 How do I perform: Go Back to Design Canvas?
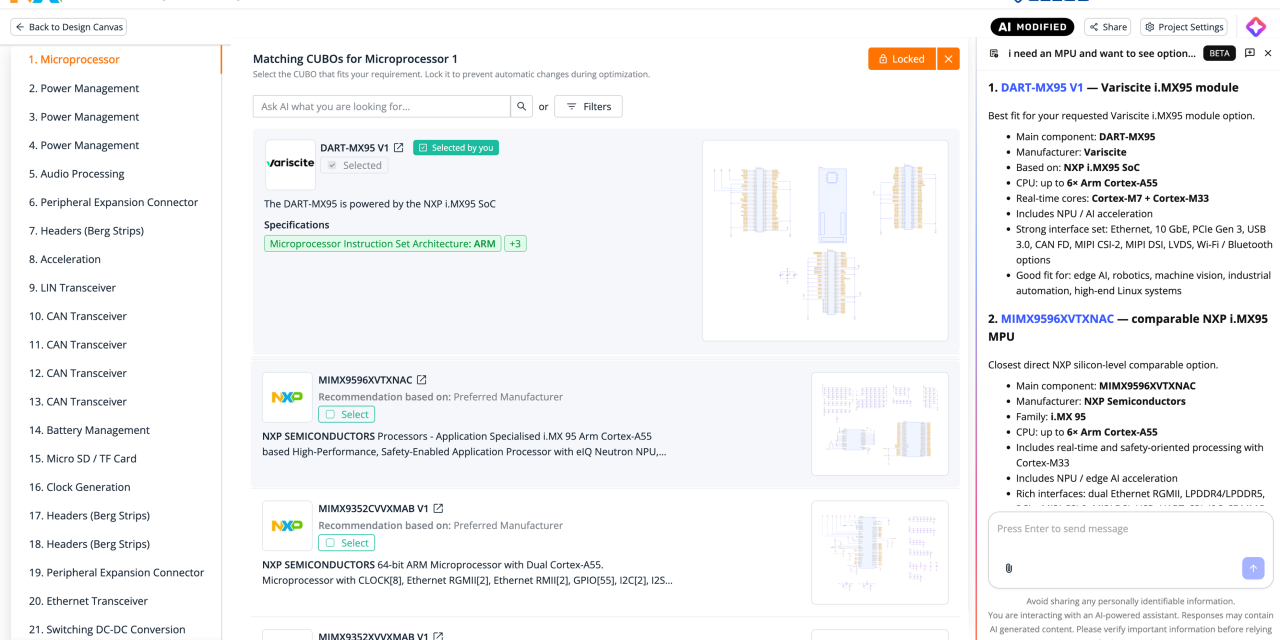pos(68,27)
